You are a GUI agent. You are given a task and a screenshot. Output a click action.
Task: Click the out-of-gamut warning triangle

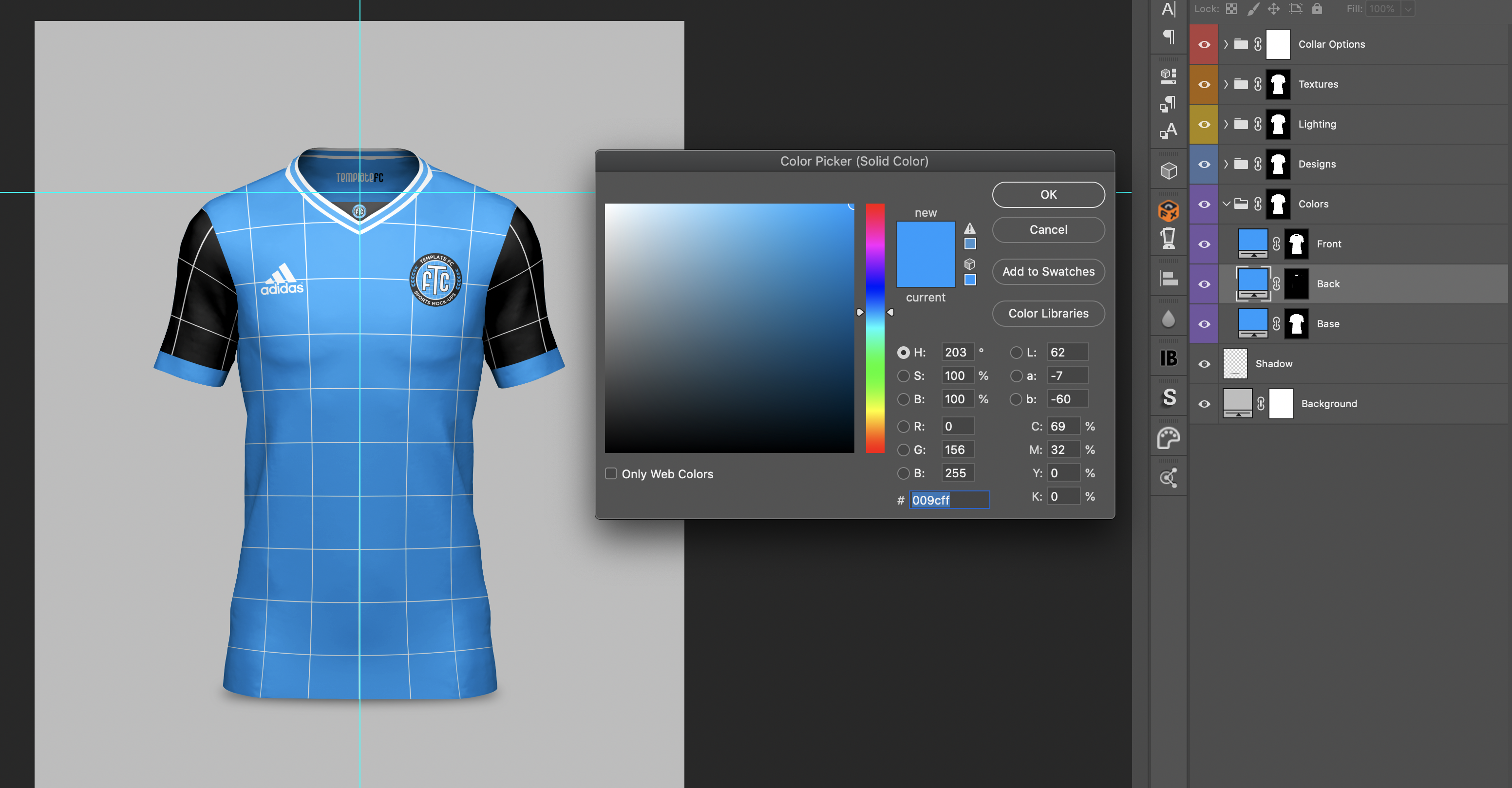point(970,229)
